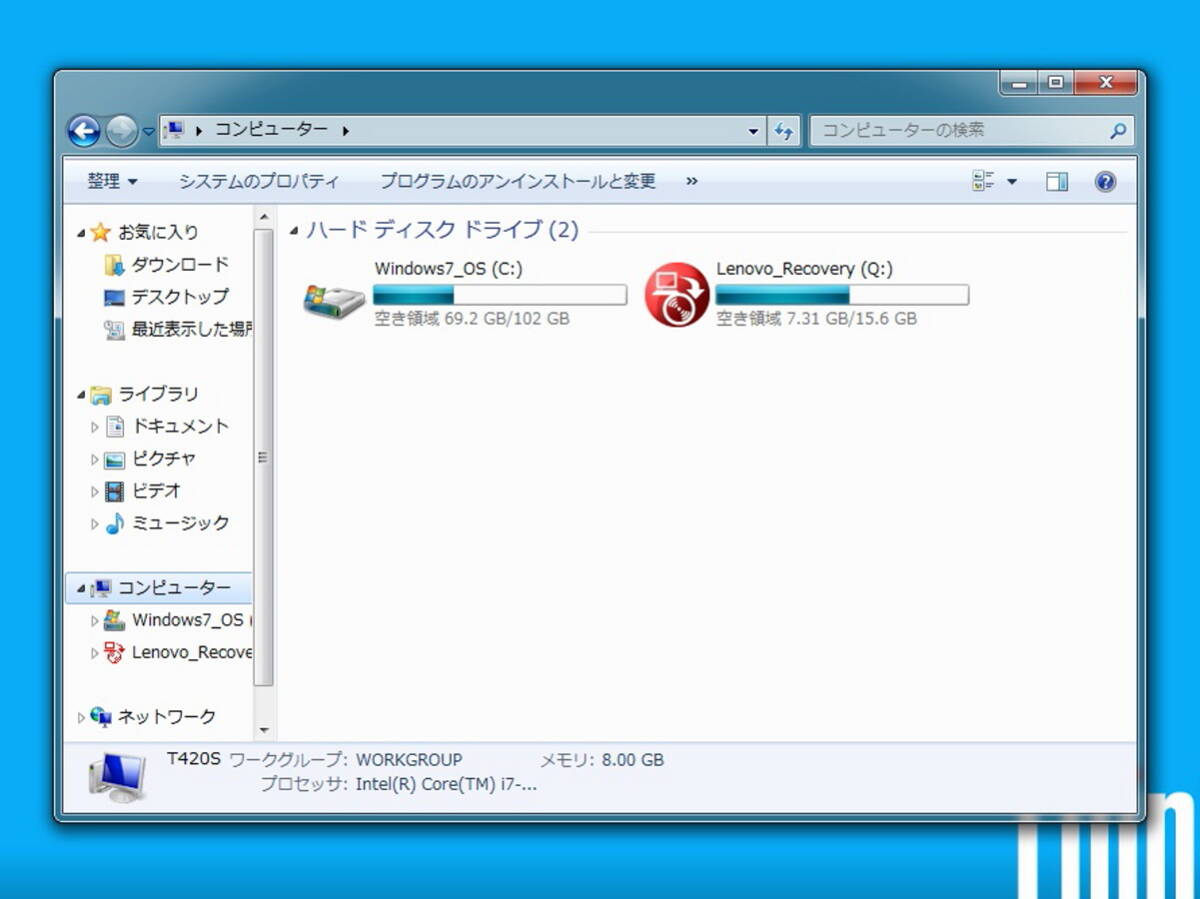The image size is (1200, 899).
Task: Expand the ネットワーク node
Action: [x=82, y=717]
